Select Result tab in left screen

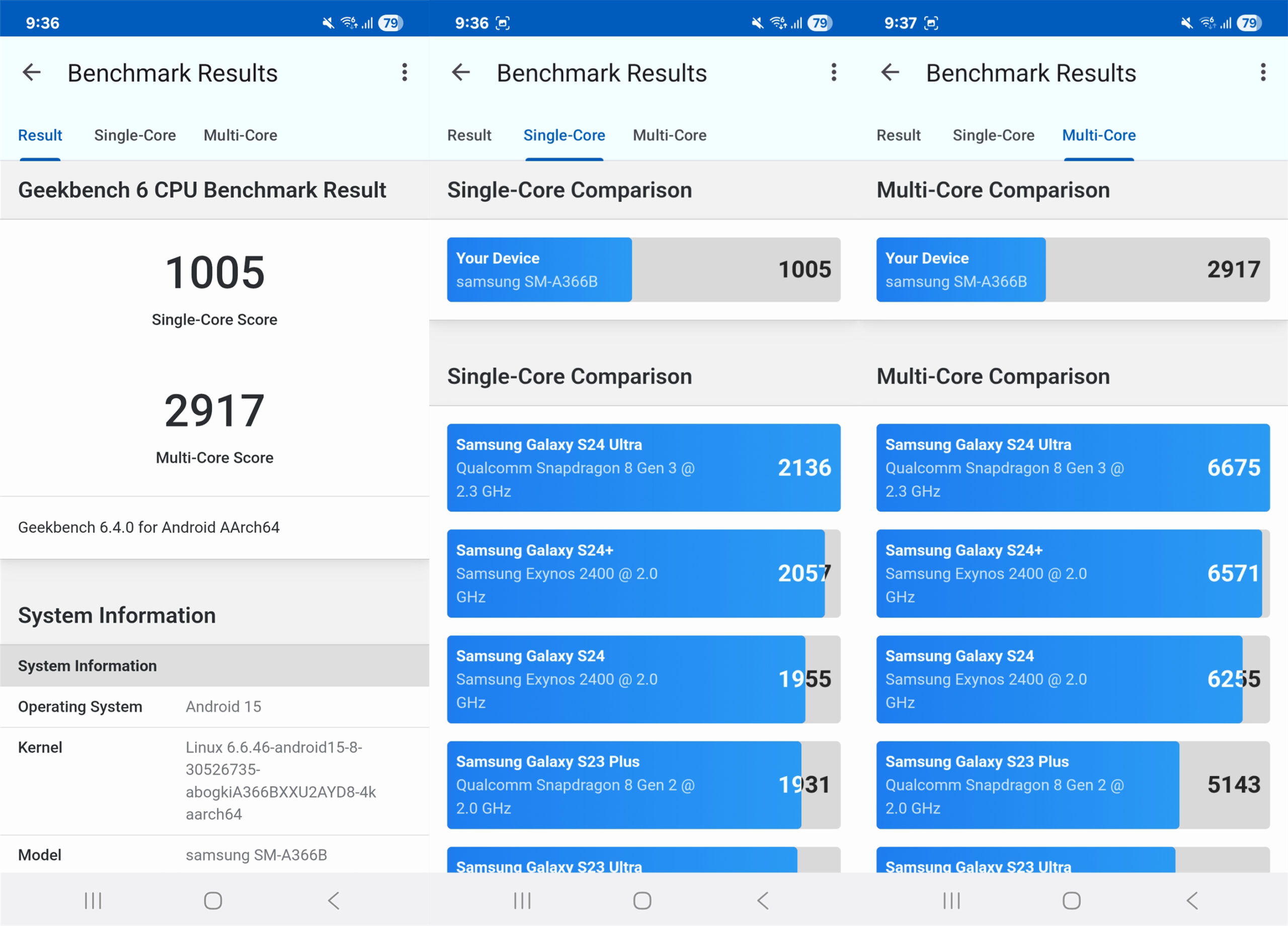pyautogui.click(x=40, y=135)
